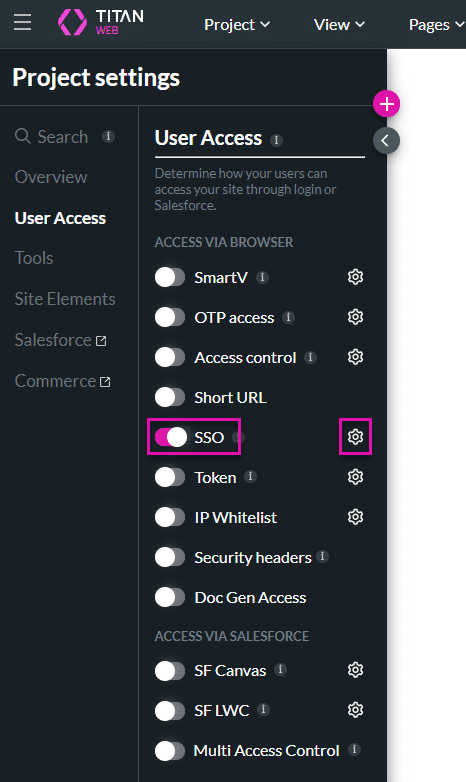Viewport: 466px width, 782px height.
Task: Turn on Access control toggle
Action: pos(170,357)
